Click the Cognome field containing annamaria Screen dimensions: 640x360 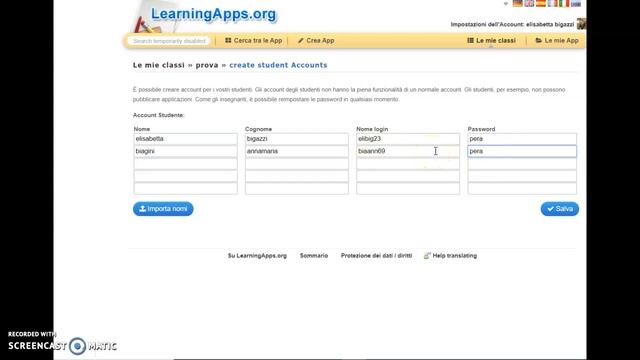(297, 151)
